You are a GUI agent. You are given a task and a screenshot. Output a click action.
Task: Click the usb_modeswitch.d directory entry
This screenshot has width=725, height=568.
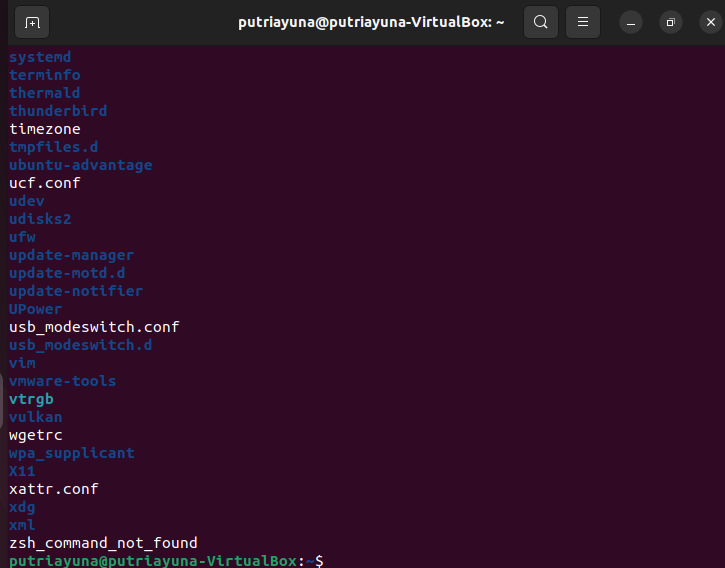pyautogui.click(x=80, y=345)
